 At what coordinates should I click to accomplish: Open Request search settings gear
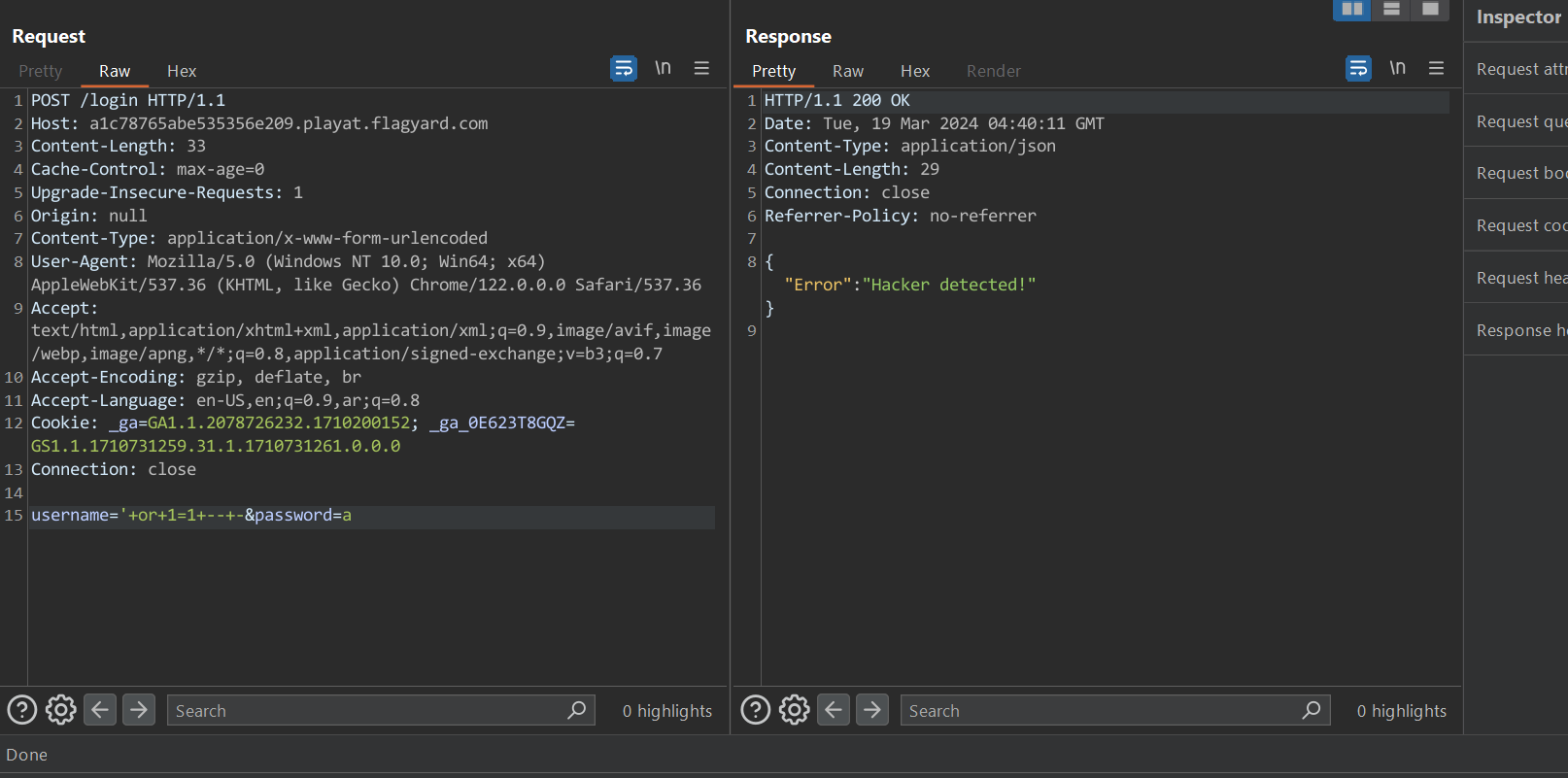point(61,710)
